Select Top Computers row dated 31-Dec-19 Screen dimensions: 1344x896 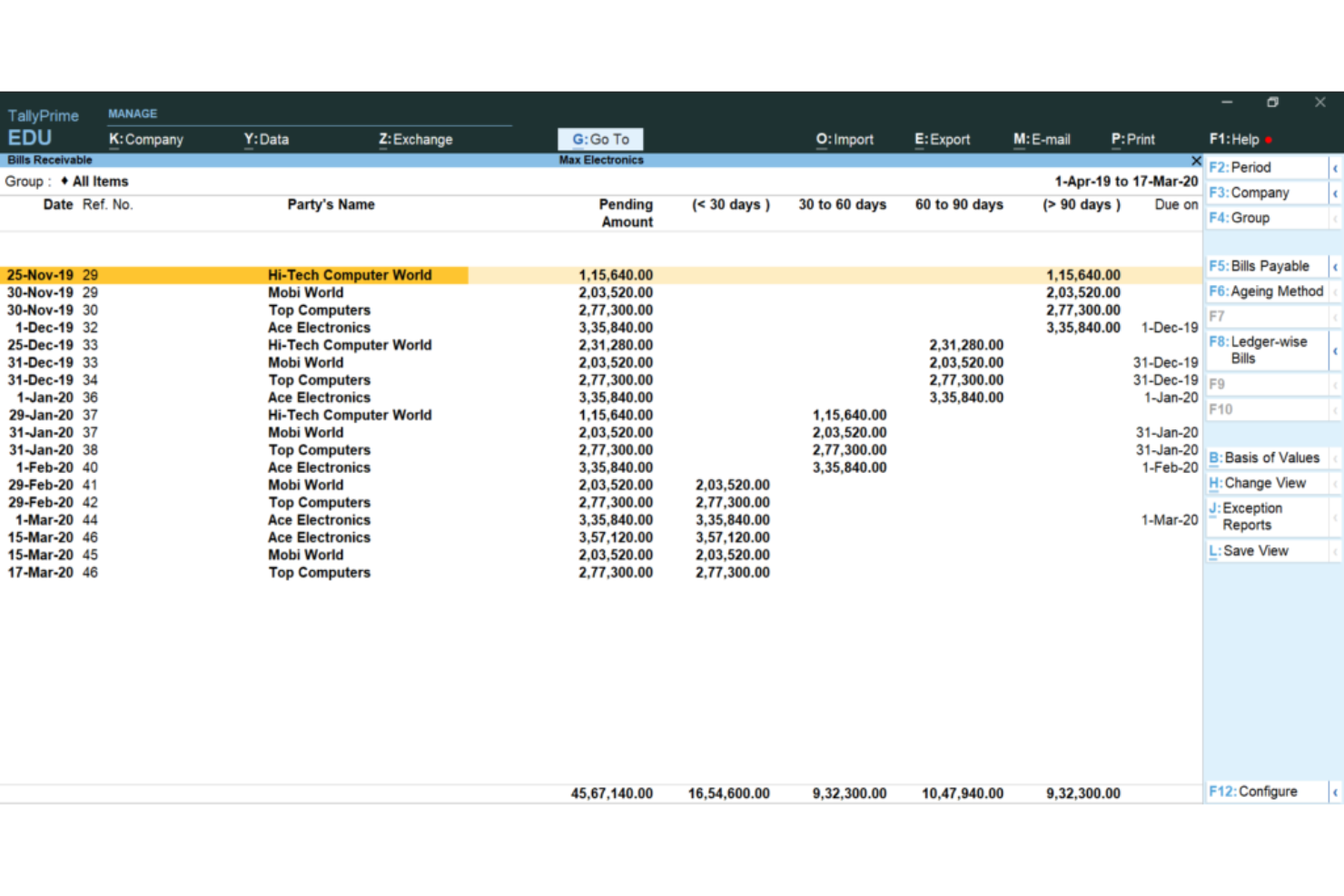pos(600,380)
